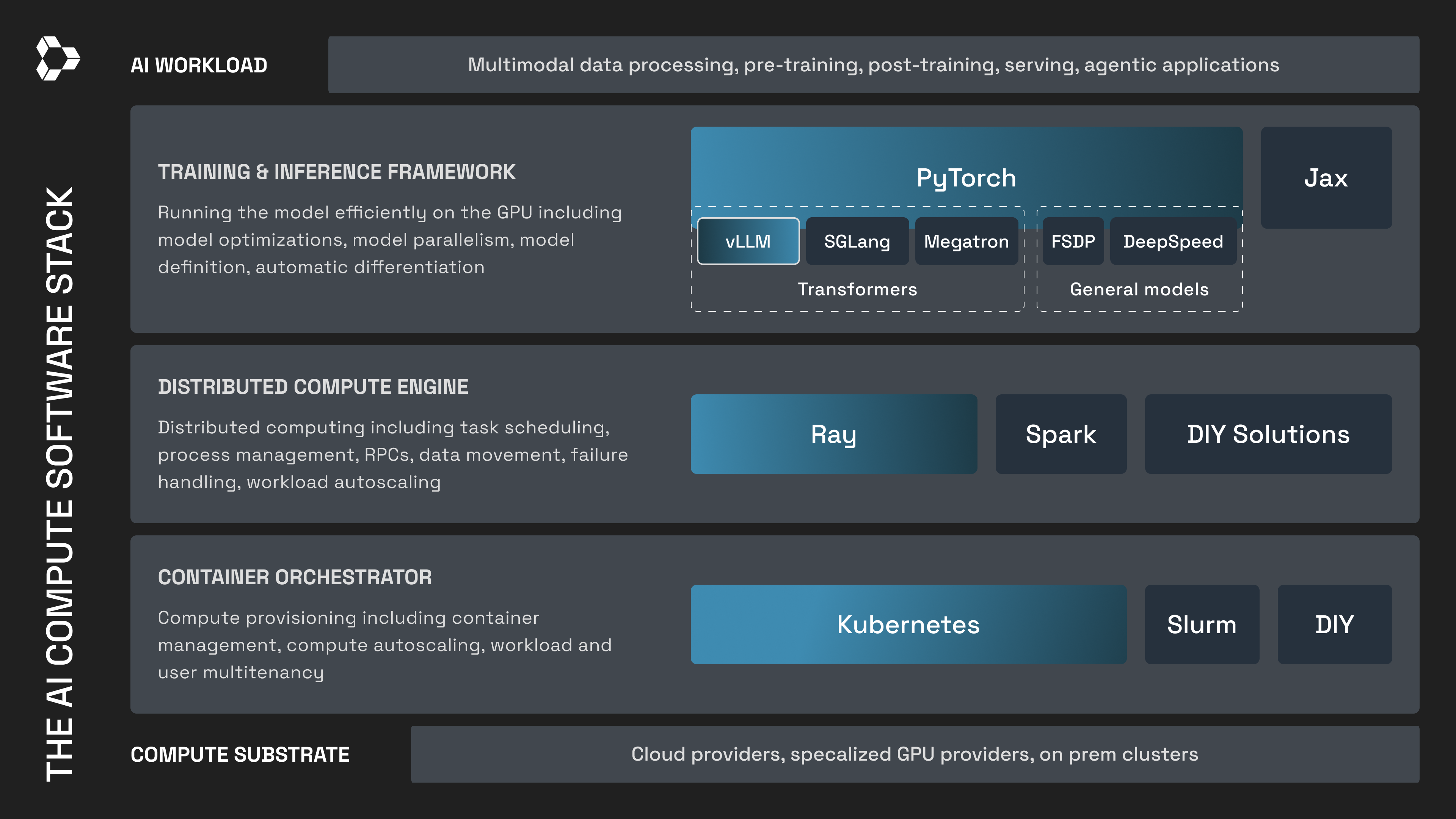Screen dimensions: 1456x819
Task: Select the DIY orchestrator box
Action: coord(1334,624)
